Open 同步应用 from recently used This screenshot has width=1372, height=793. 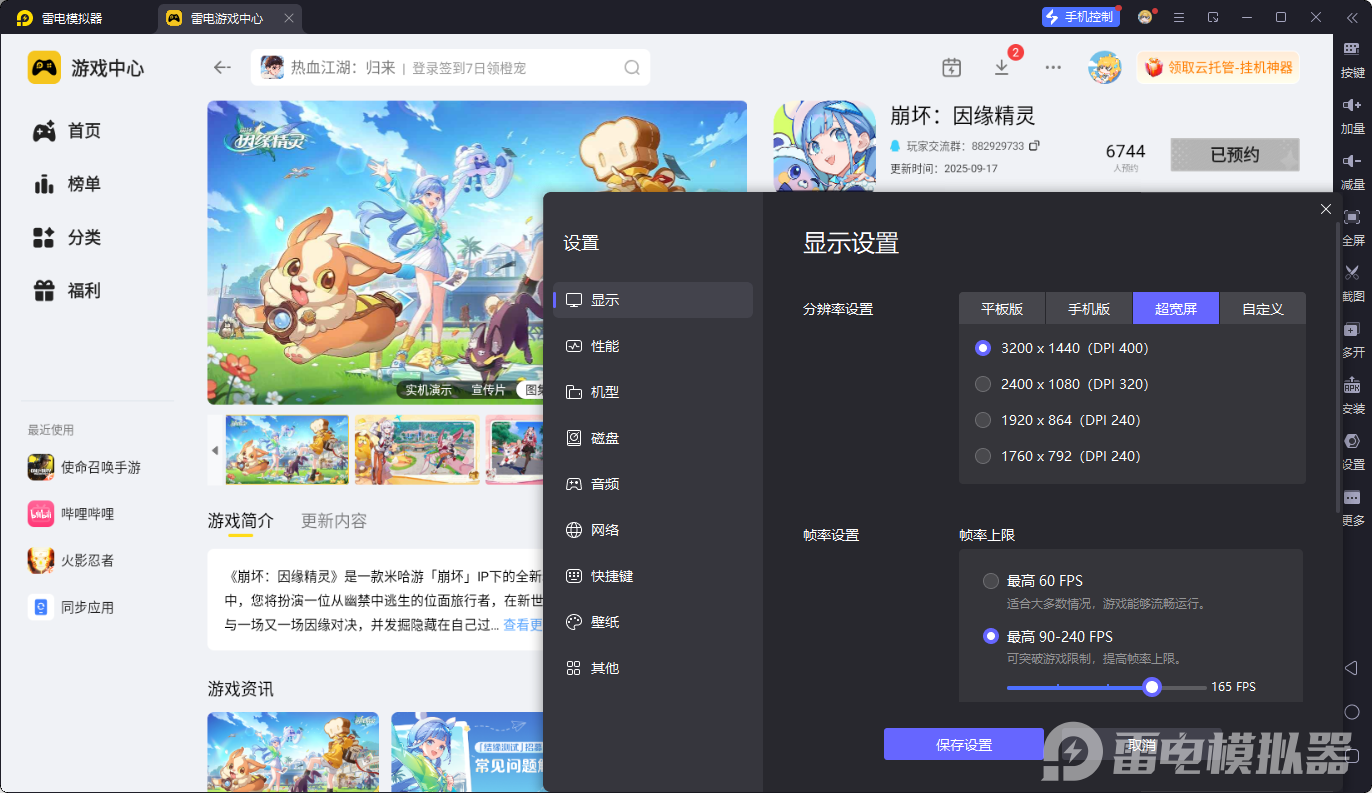point(71,607)
